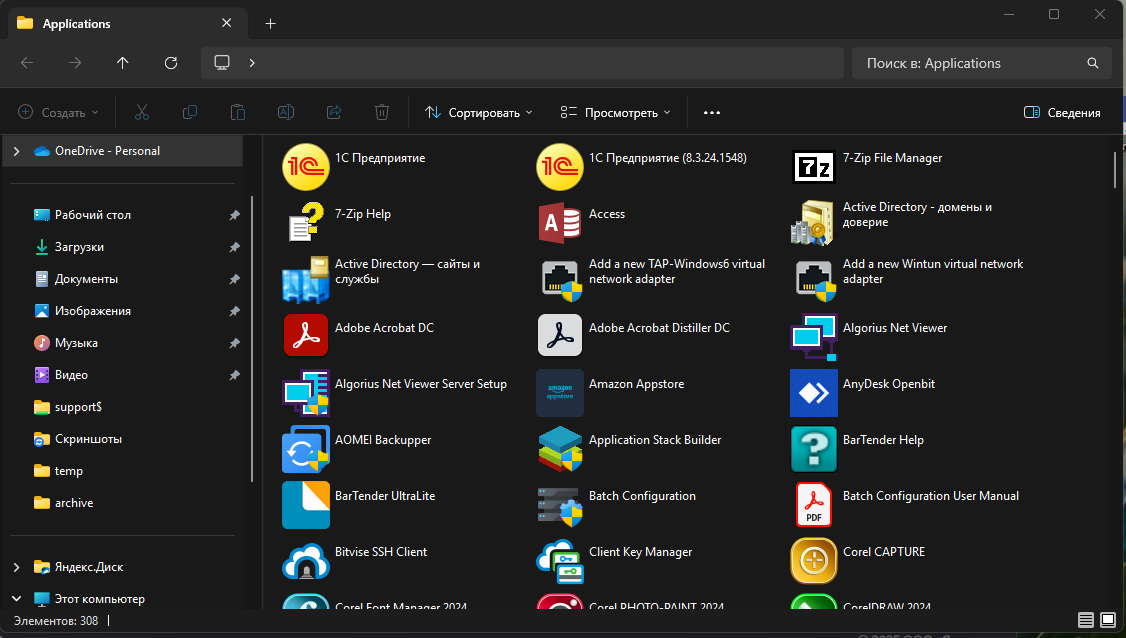Open BarTender Help icon
Viewport: 1126px width, 638px height.
click(814, 448)
